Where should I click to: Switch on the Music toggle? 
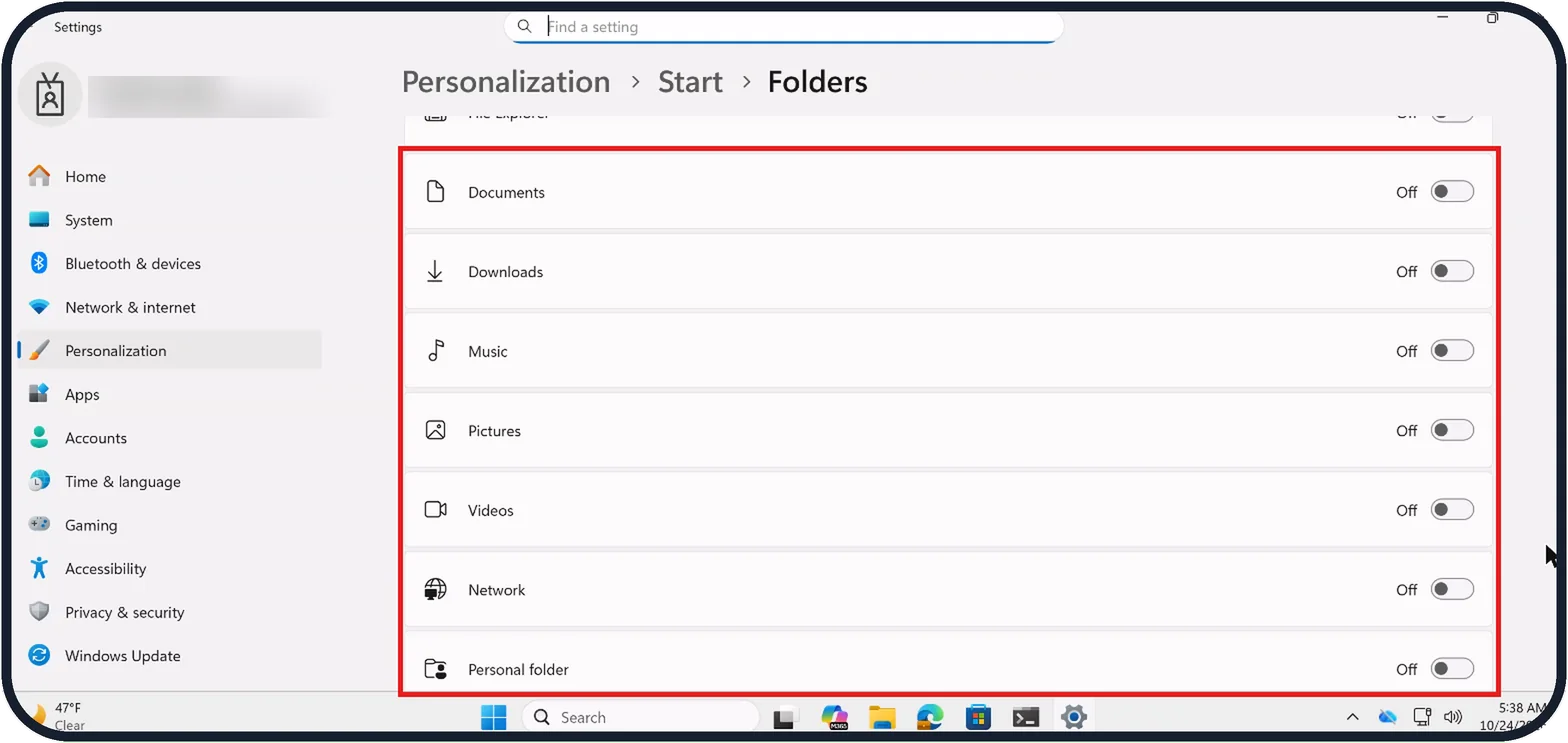(x=1452, y=351)
